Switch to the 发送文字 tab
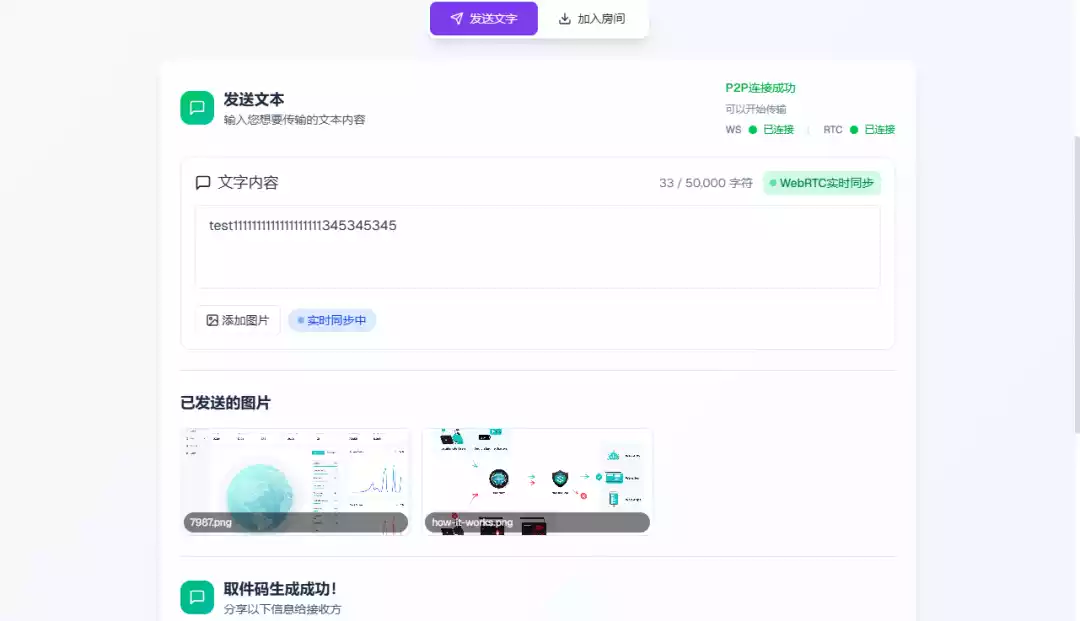 (x=484, y=19)
